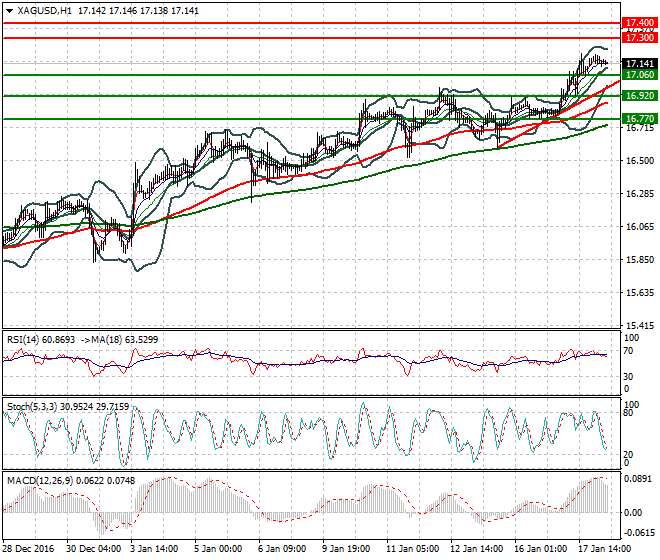Click the 15.635 price axis value
Image resolution: width=660 pixels, height=560 pixels.
[x=640, y=292]
